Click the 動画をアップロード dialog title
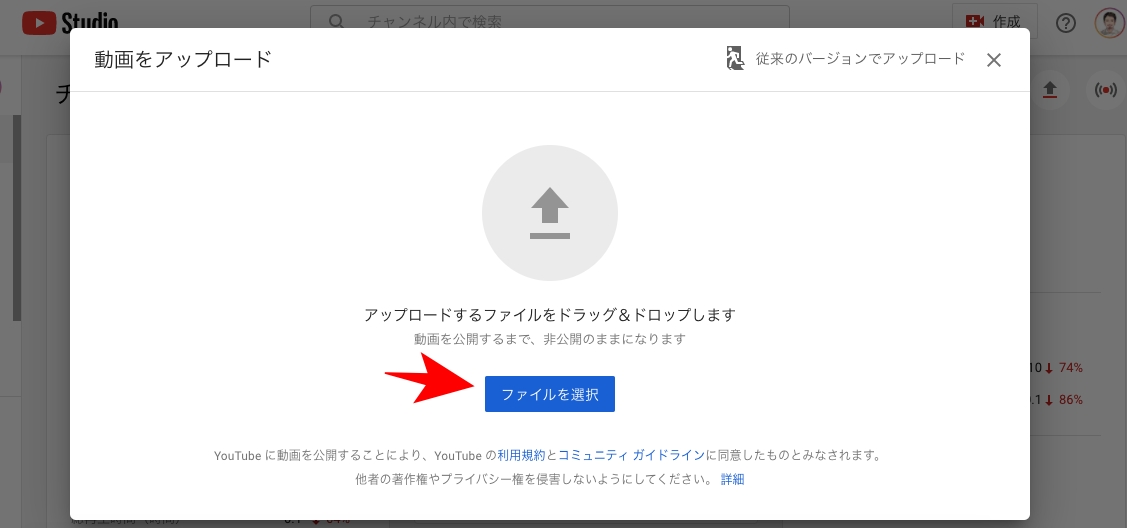Viewport: 1127px width, 528px height. (183, 59)
